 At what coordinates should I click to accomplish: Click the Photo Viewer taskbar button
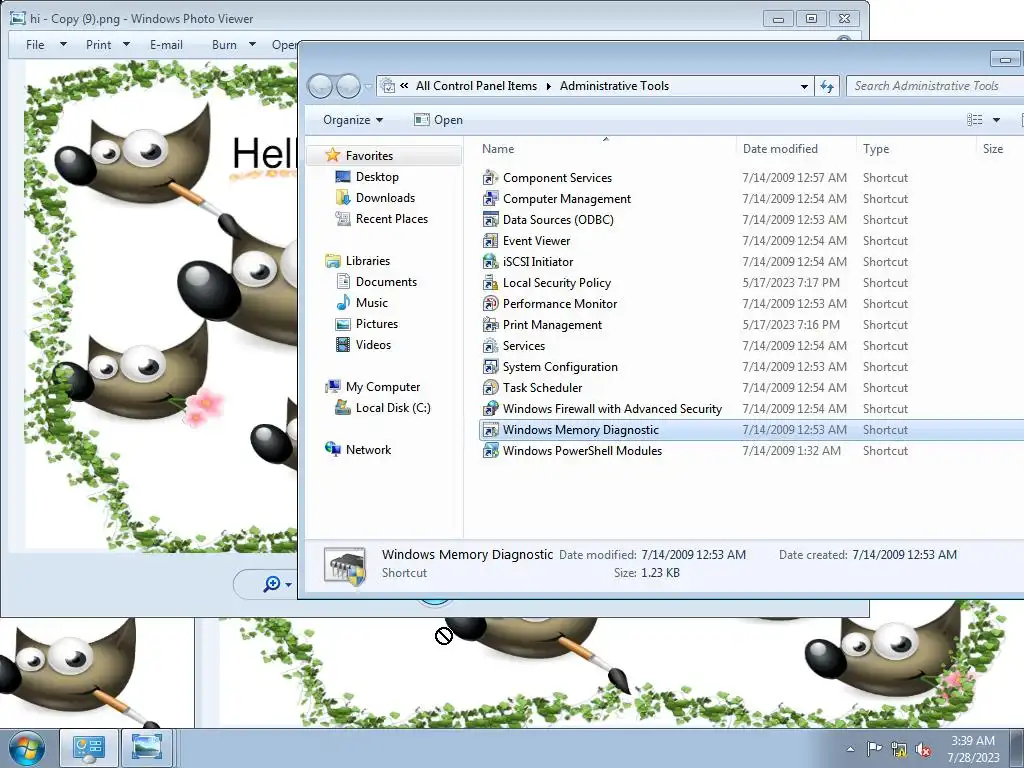click(146, 748)
